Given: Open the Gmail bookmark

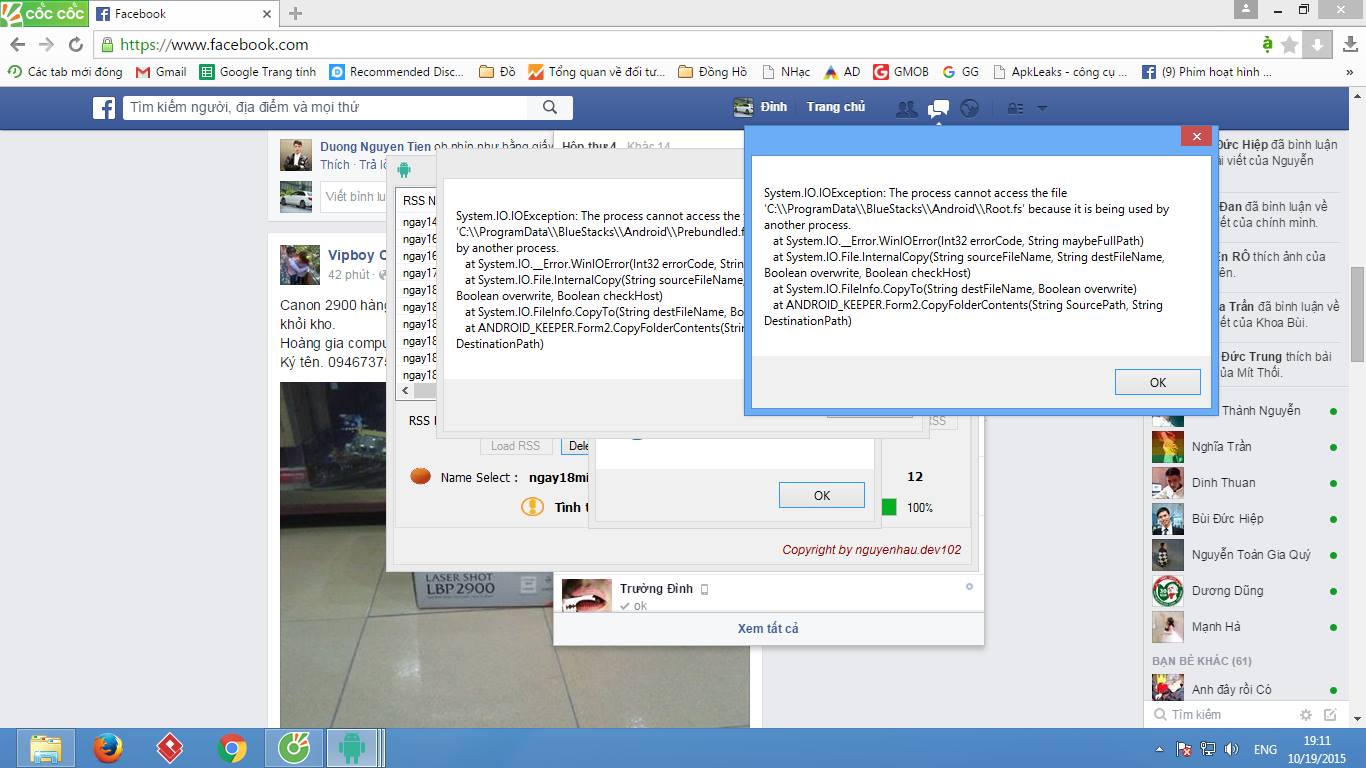Looking at the screenshot, I should coord(161,72).
